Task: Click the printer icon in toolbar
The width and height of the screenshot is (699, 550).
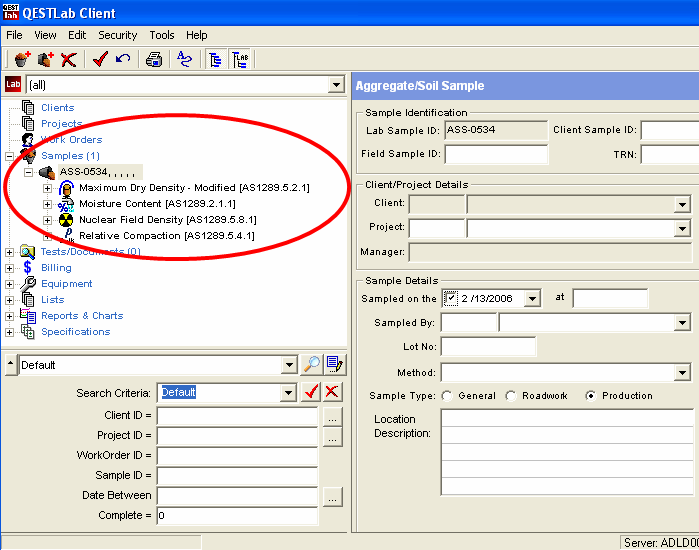Action: coord(154,60)
